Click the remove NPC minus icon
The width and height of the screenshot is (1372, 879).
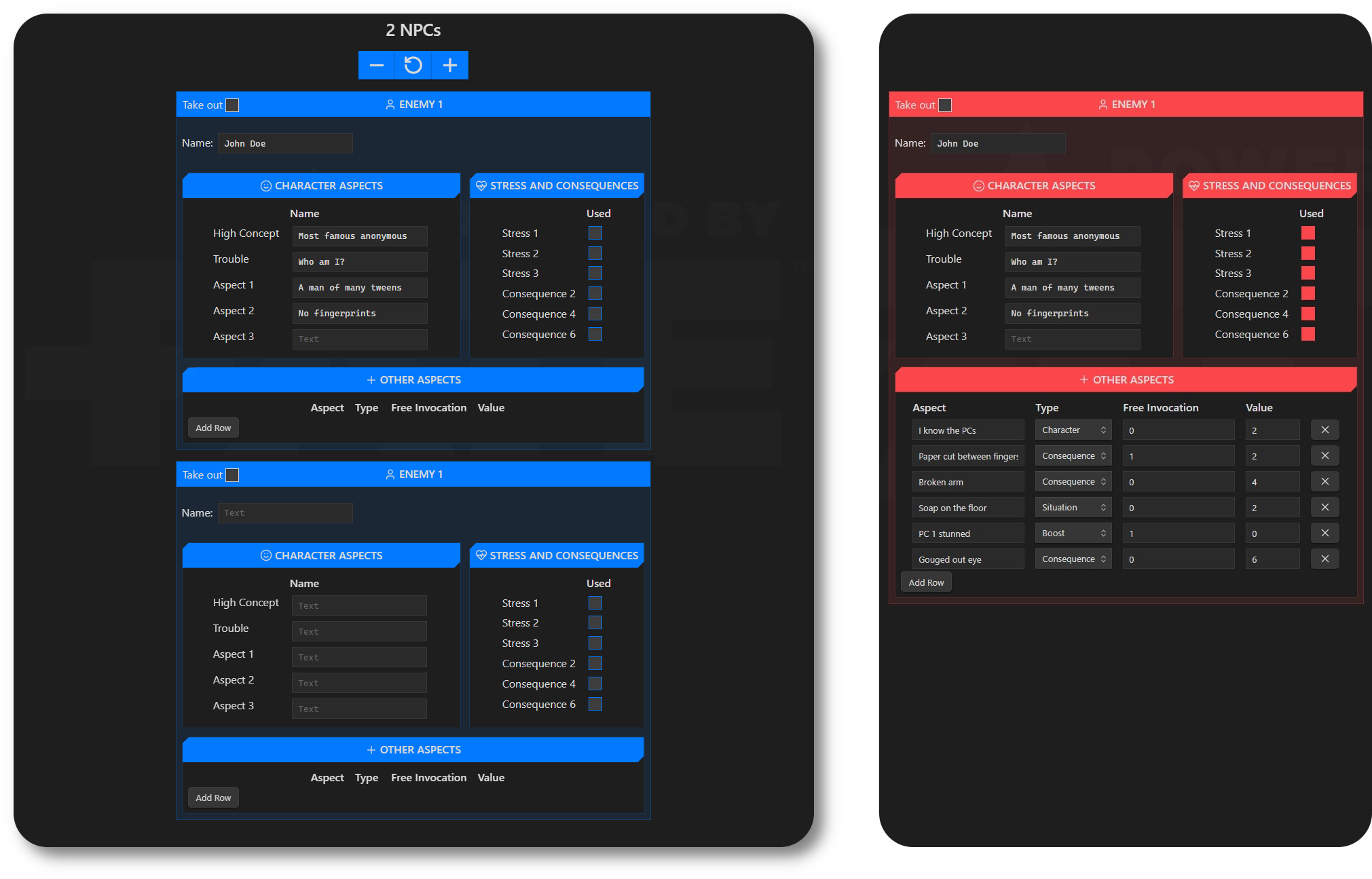pos(375,66)
